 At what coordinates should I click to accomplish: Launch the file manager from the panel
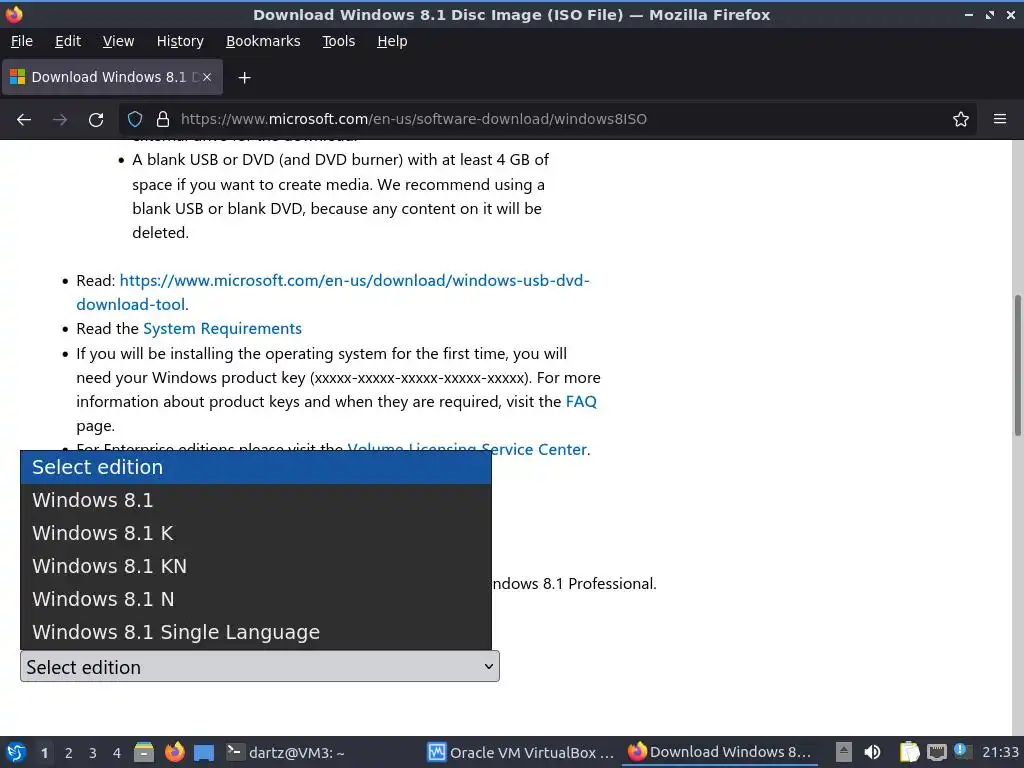(144, 752)
